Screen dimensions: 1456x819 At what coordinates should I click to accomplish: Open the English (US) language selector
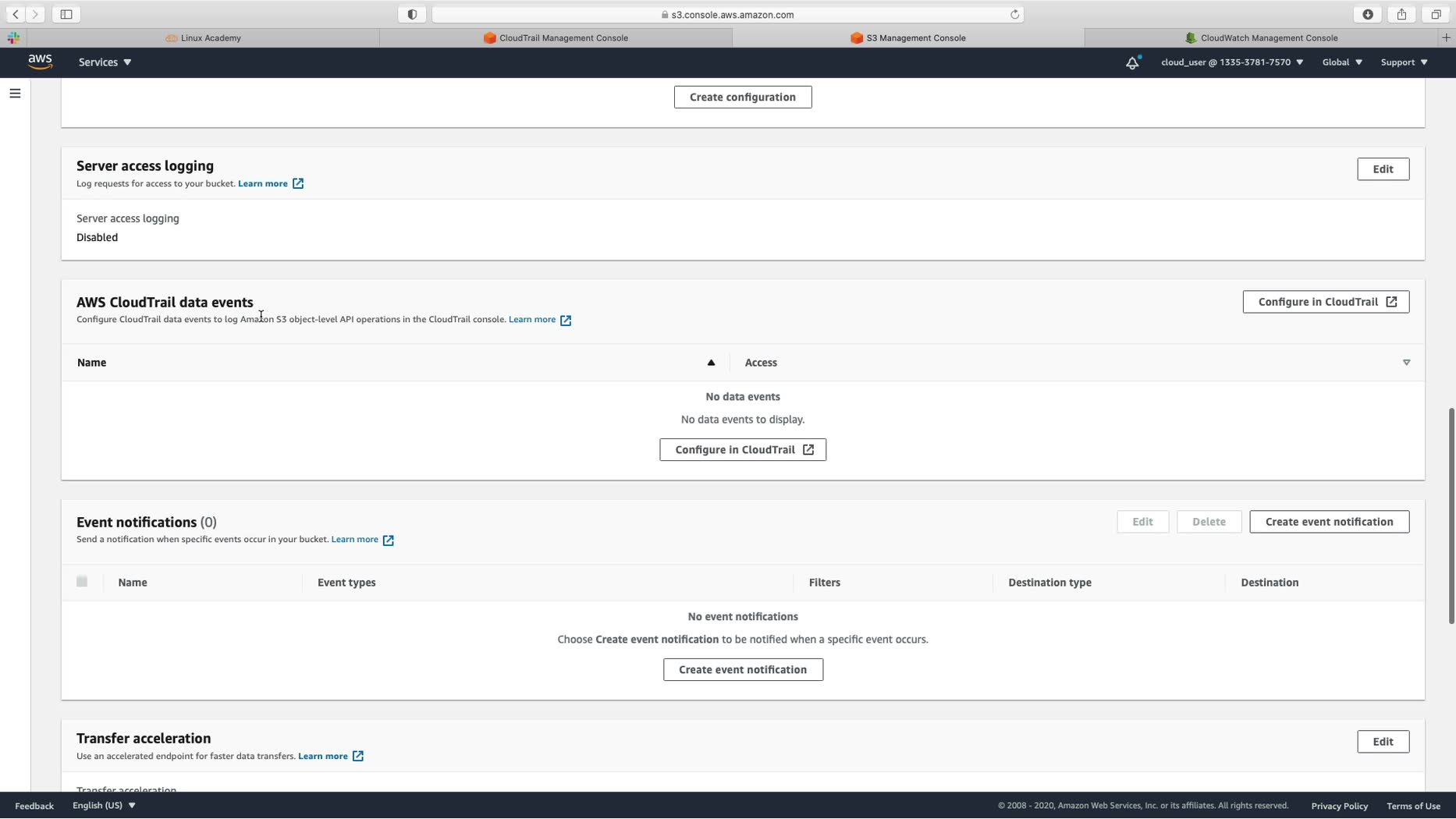coord(104,806)
